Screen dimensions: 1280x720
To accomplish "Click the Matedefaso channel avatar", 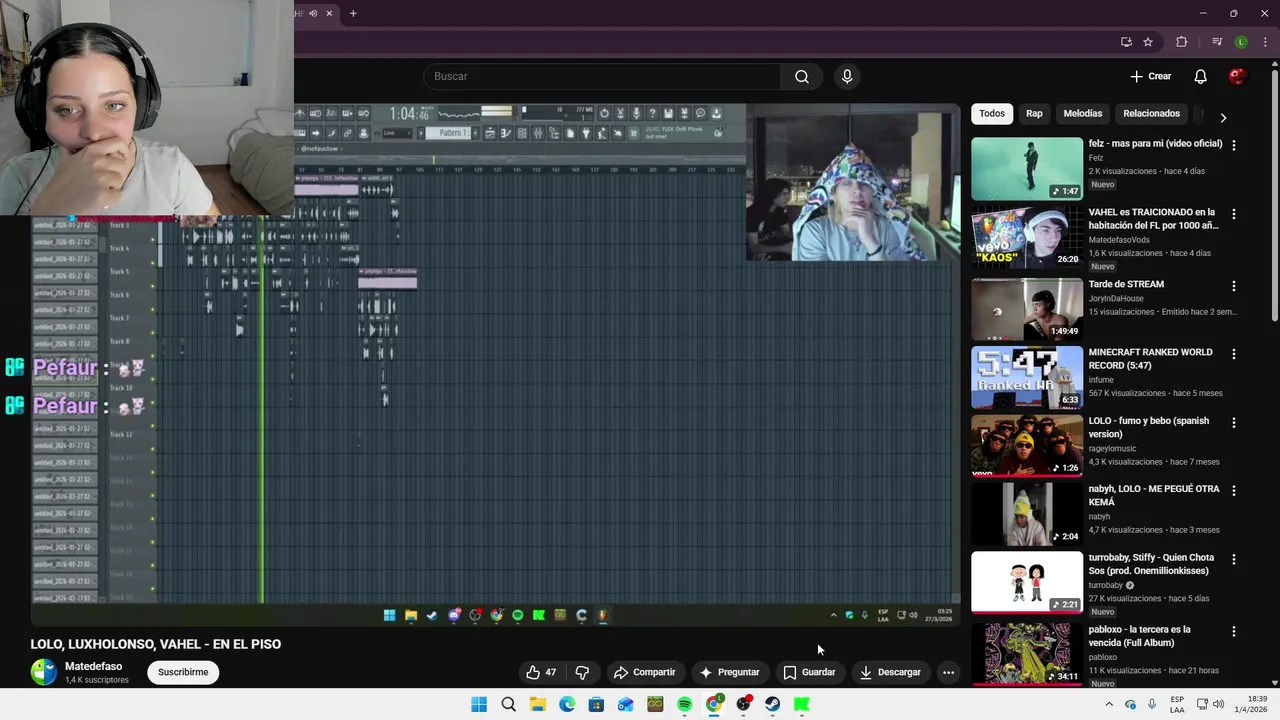I will 44,672.
